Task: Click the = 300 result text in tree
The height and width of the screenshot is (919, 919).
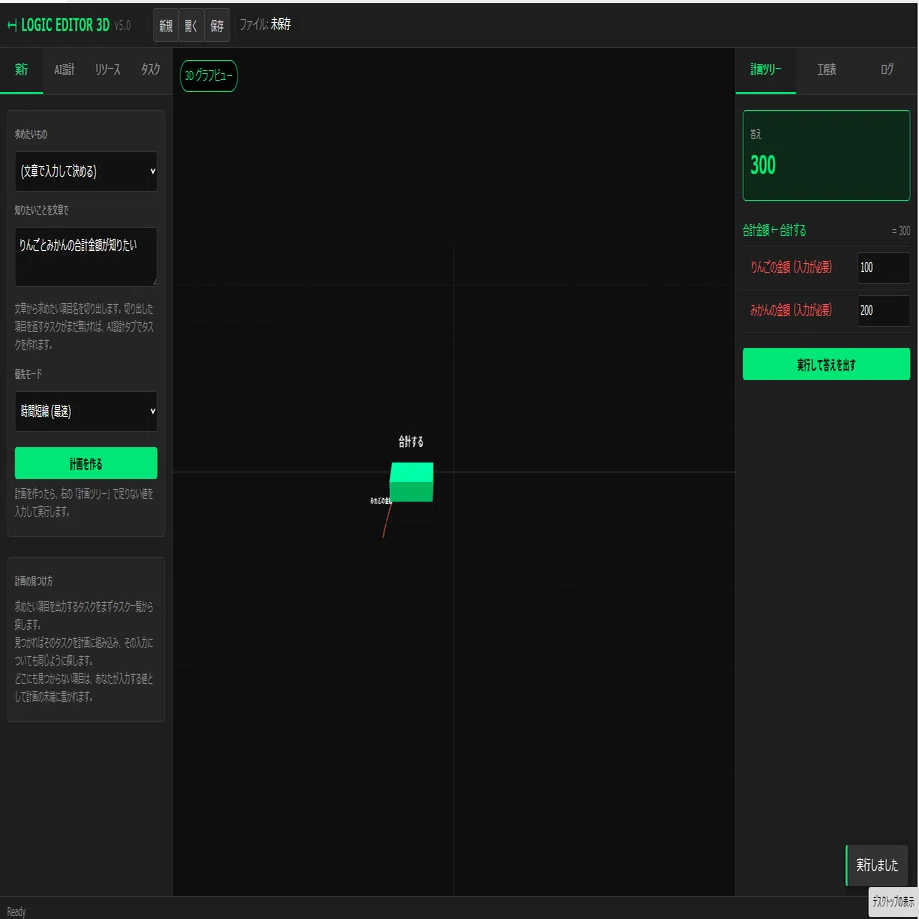Action: (901, 231)
